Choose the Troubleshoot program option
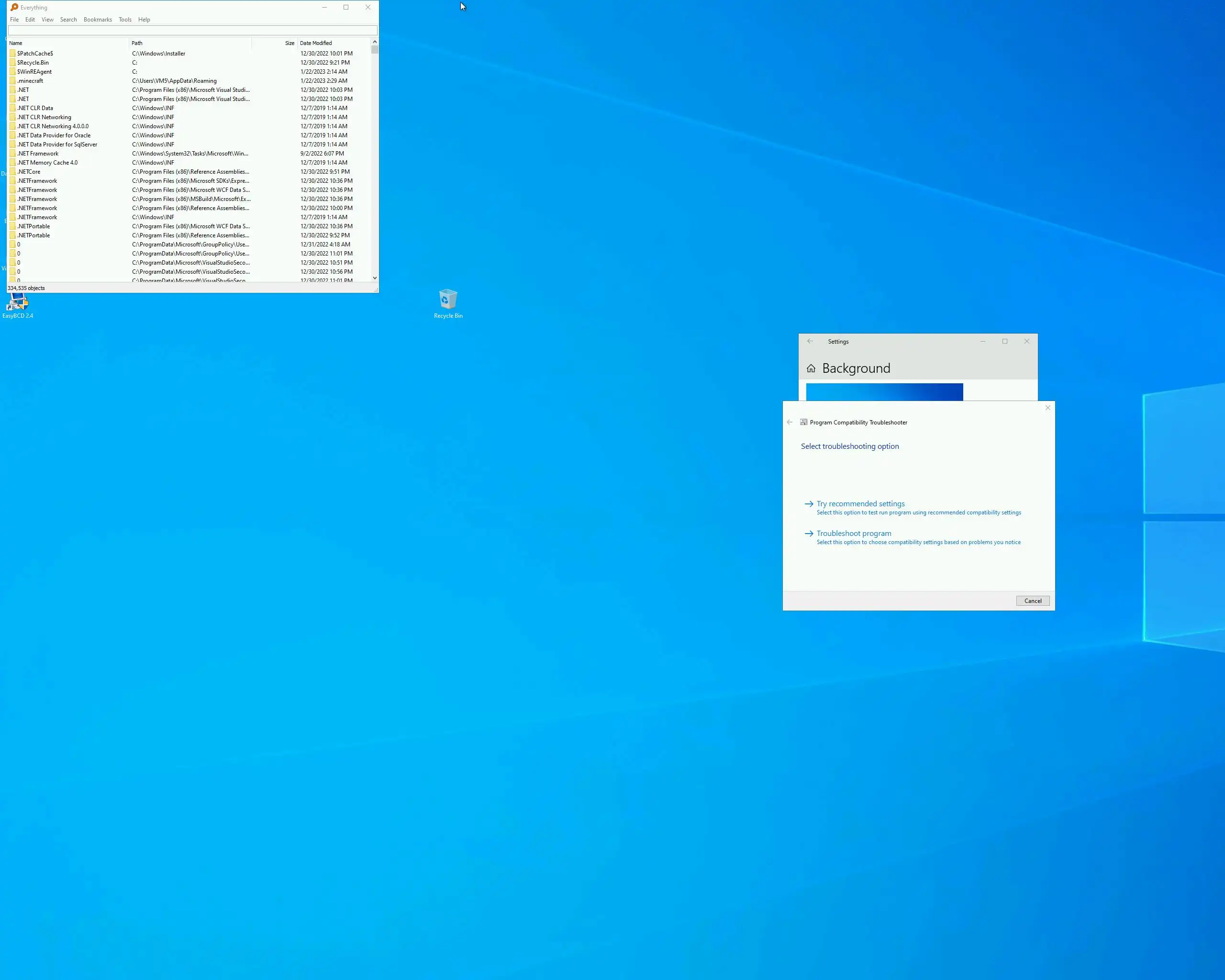This screenshot has width=1225, height=980. 853,534
